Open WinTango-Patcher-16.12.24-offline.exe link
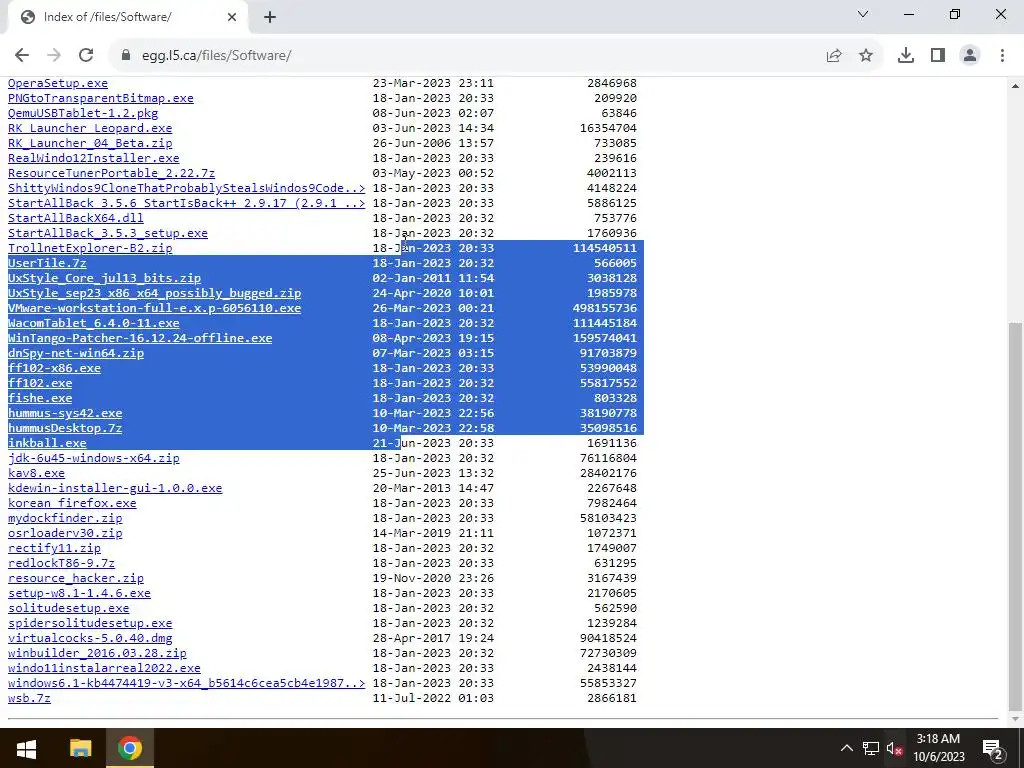This screenshot has height=768, width=1024. coord(140,338)
